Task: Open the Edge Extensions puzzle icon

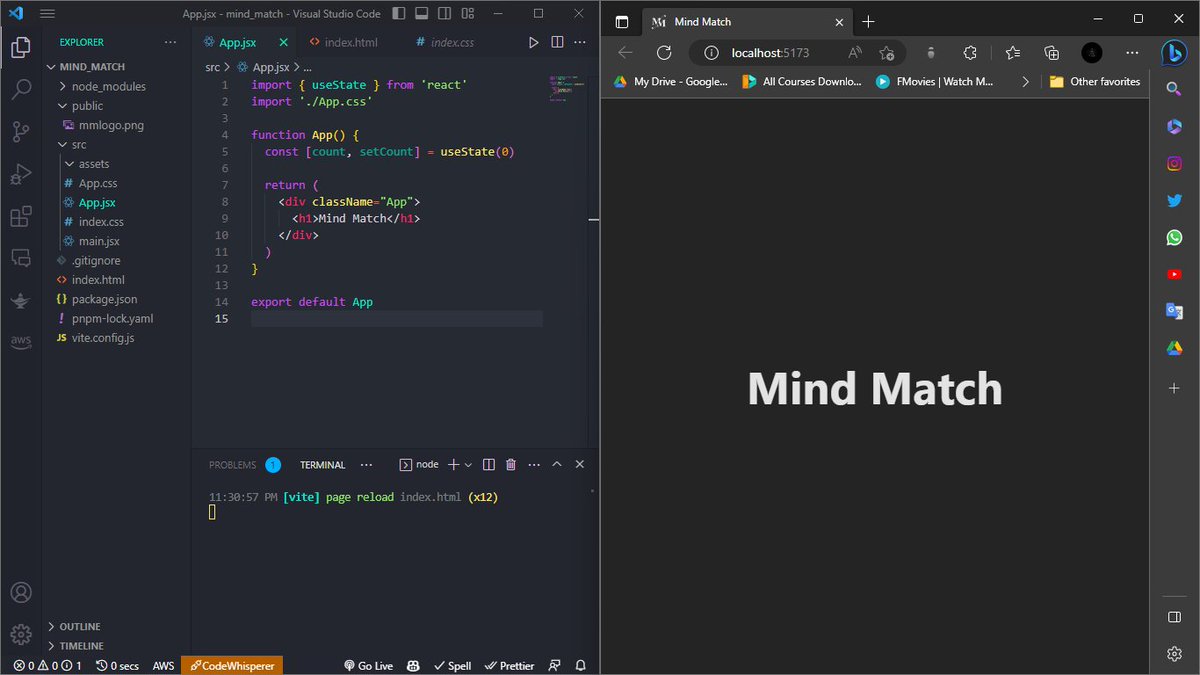Action: click(x=970, y=53)
